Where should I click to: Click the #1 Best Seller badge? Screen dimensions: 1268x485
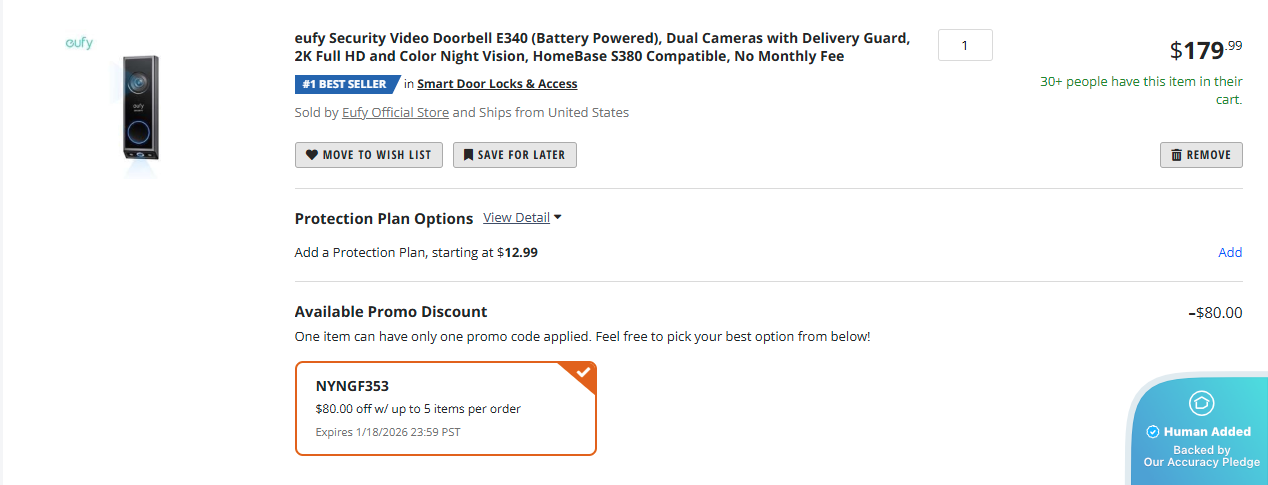345,84
